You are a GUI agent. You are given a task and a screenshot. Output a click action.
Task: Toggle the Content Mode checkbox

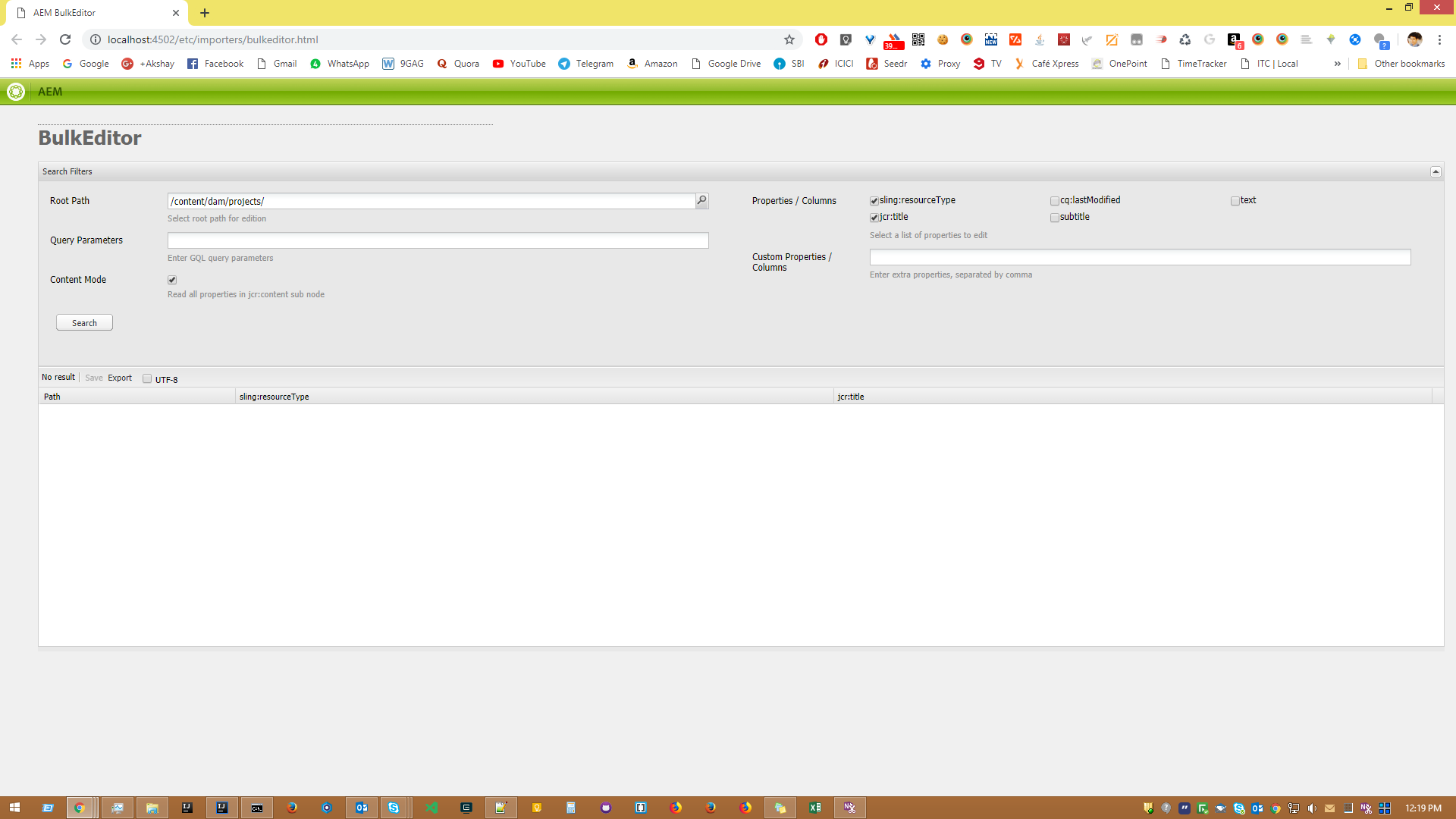172,280
